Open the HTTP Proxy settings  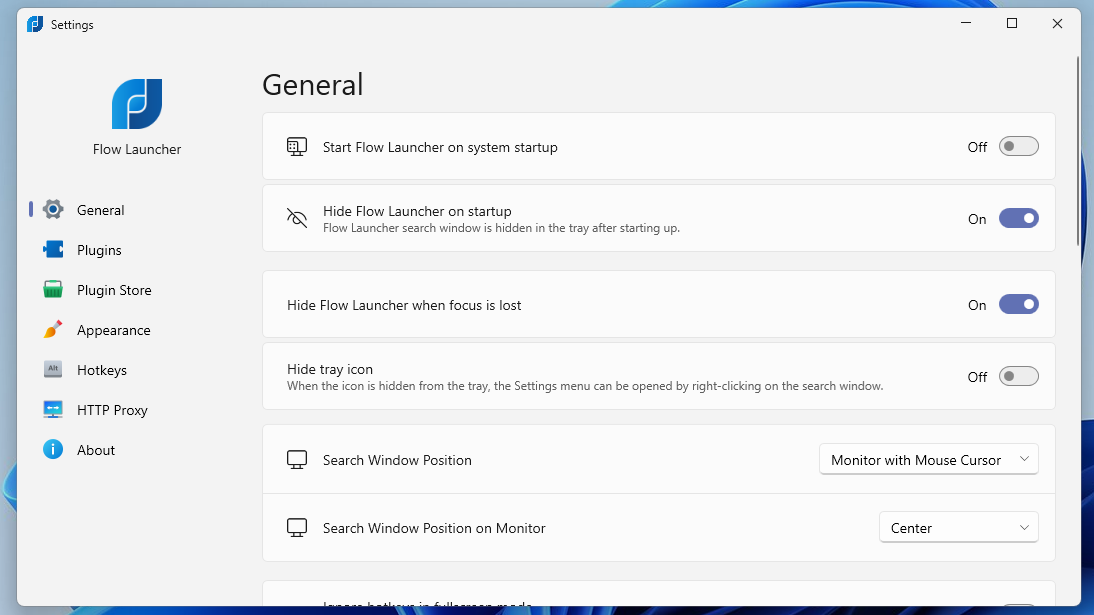tap(110, 409)
